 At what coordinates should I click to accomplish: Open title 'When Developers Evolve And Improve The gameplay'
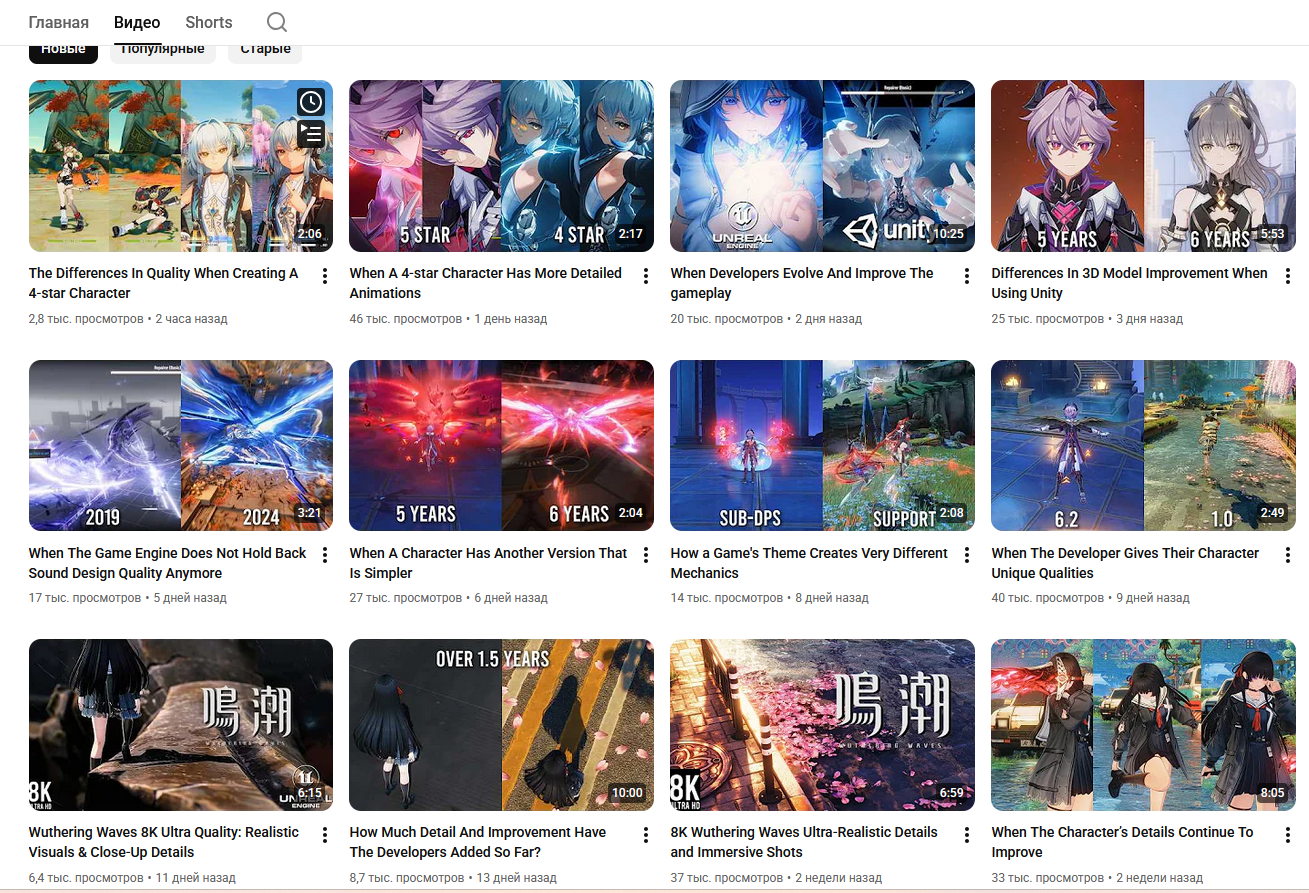point(802,283)
